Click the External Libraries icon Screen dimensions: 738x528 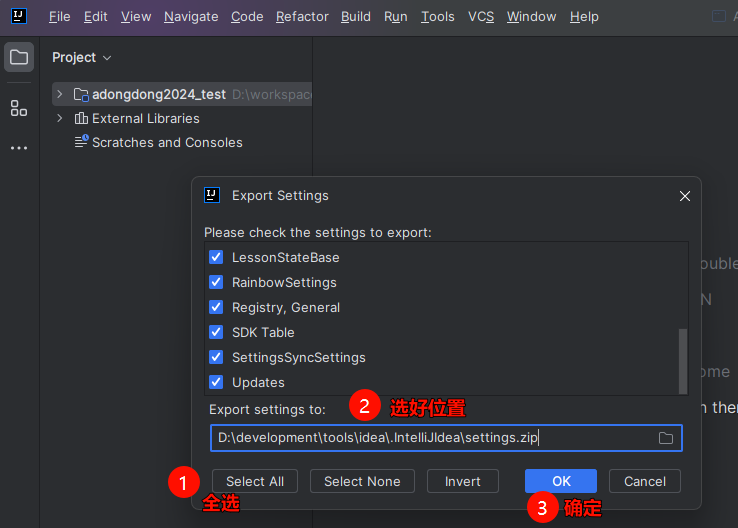click(x=81, y=118)
